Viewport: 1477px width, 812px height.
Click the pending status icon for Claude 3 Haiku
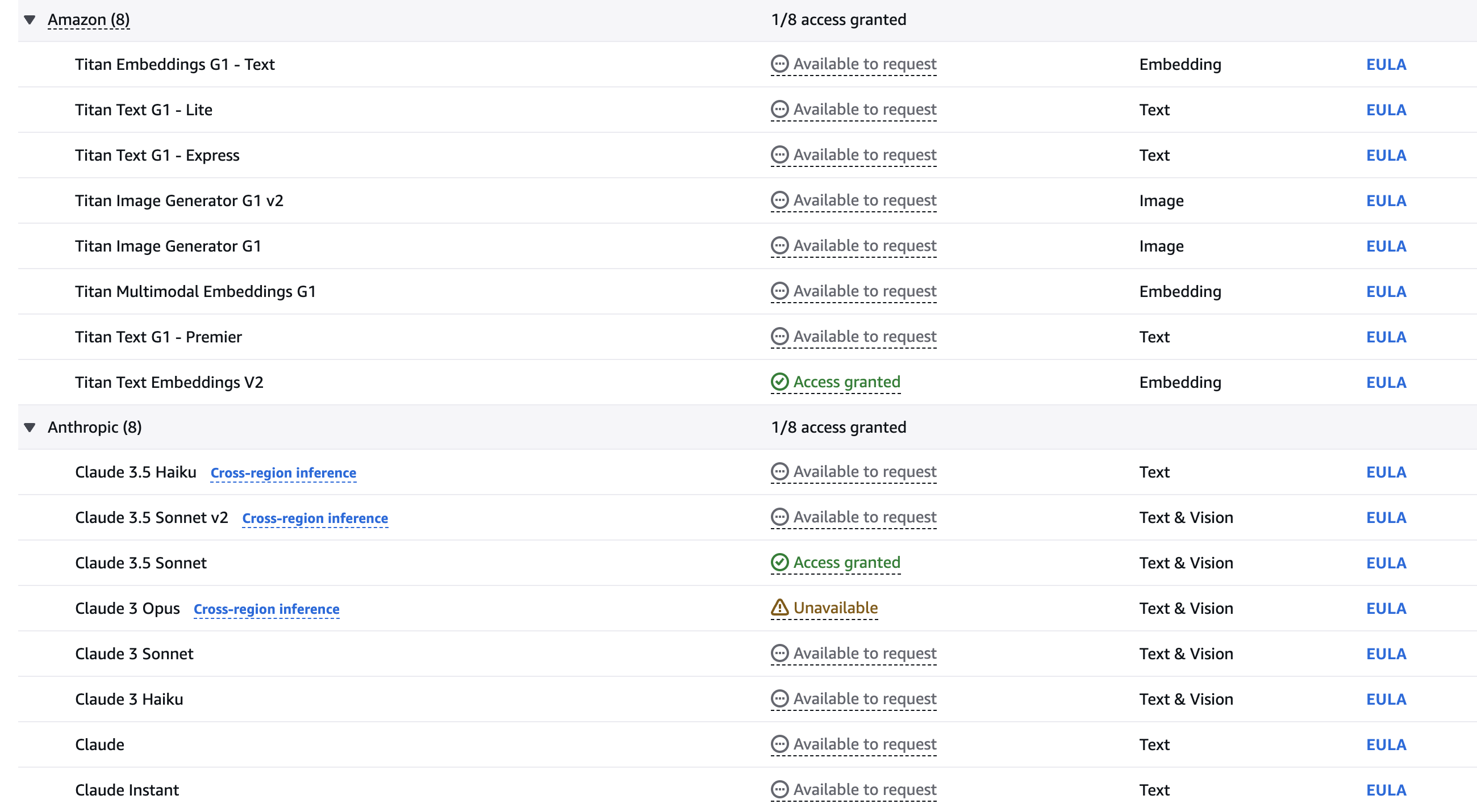pyautogui.click(x=779, y=699)
